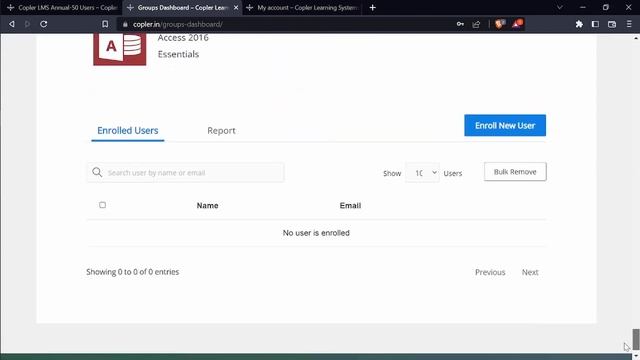Click the Previous pagination link
The height and width of the screenshot is (360, 640).
[490, 272]
